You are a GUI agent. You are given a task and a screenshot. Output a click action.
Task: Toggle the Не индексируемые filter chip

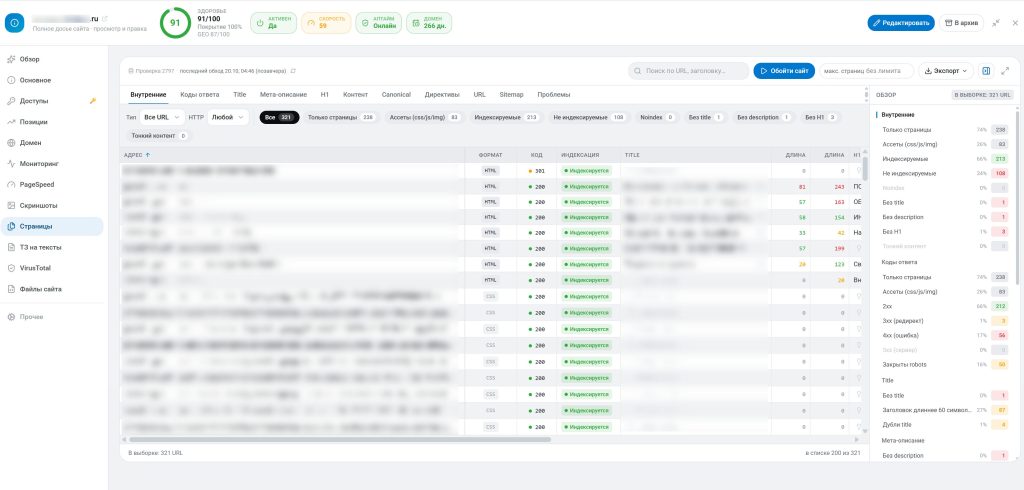coord(589,118)
